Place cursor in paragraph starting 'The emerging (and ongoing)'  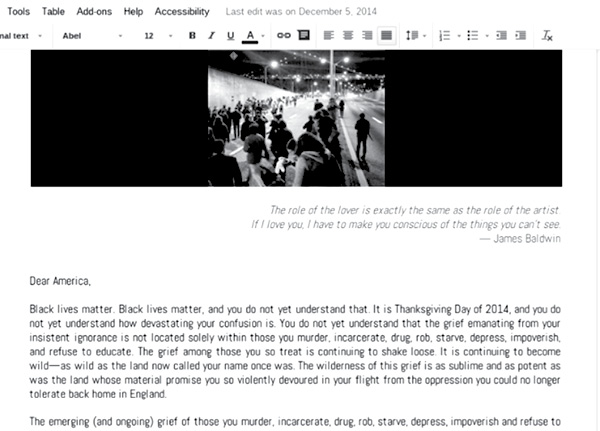pyautogui.click(x=295, y=421)
